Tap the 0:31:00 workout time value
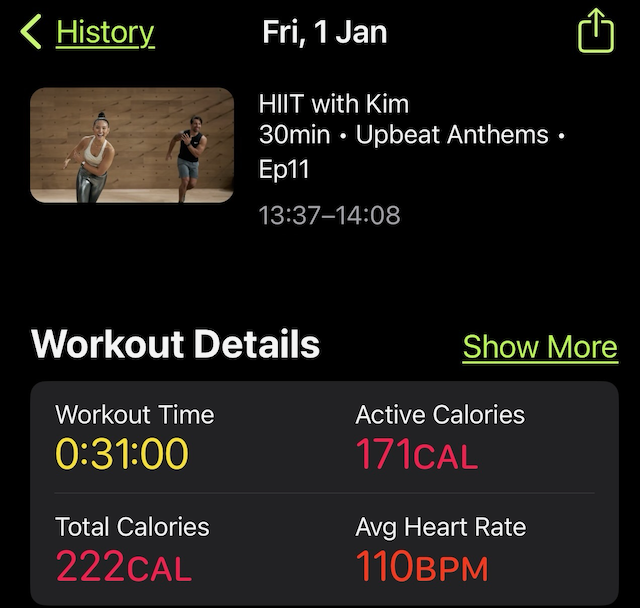This screenshot has width=640, height=608. click(122, 453)
